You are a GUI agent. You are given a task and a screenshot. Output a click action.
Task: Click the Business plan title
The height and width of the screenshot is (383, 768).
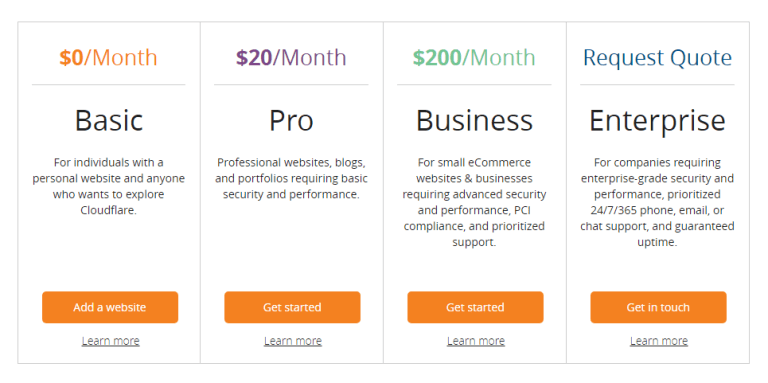pos(474,120)
